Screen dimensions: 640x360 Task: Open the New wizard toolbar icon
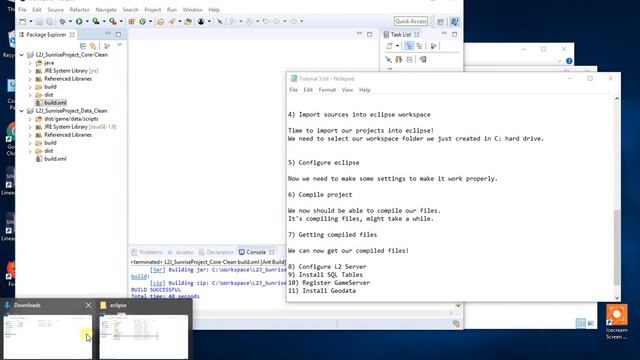click(x=23, y=21)
